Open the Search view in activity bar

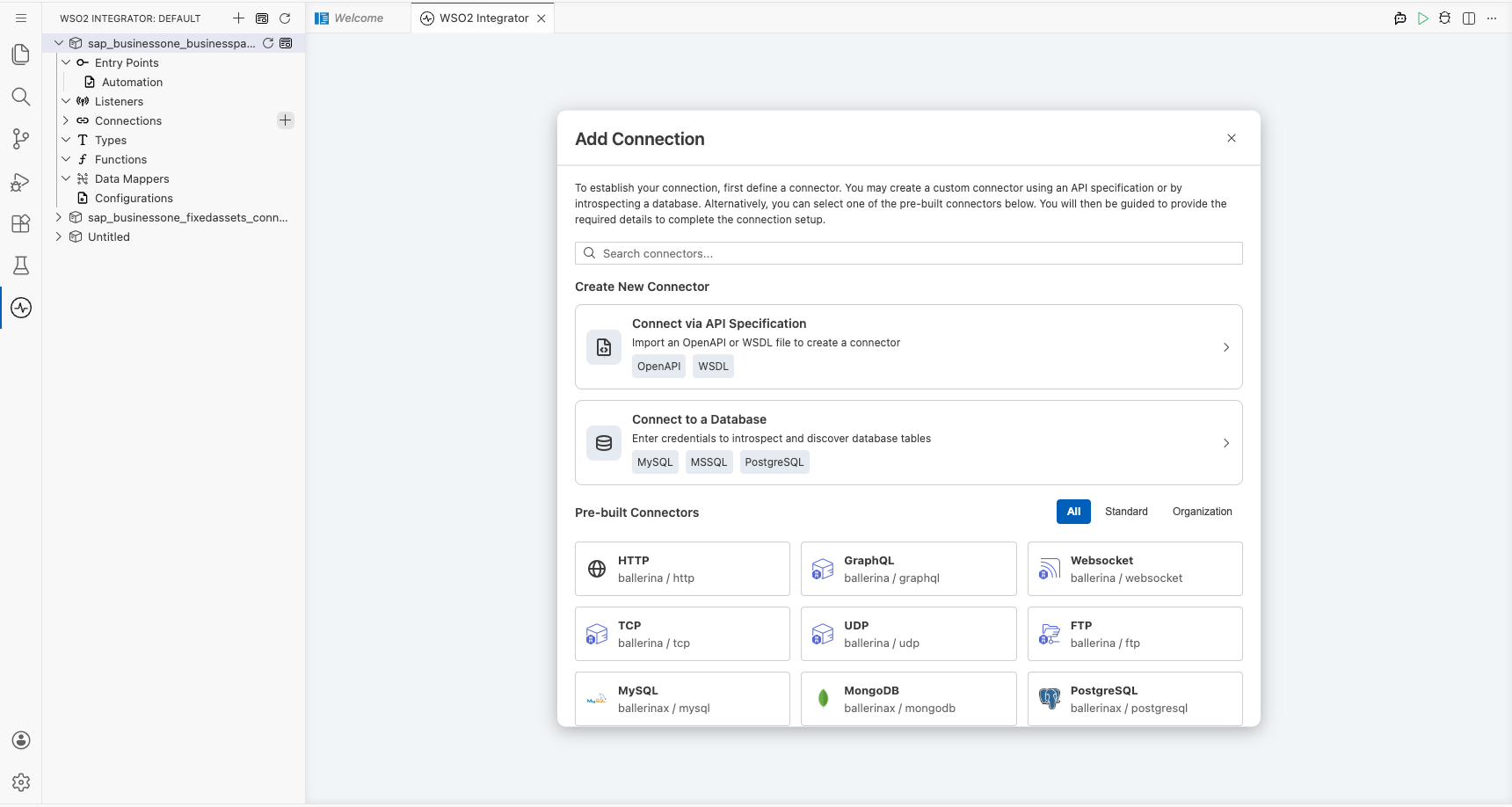pos(21,97)
